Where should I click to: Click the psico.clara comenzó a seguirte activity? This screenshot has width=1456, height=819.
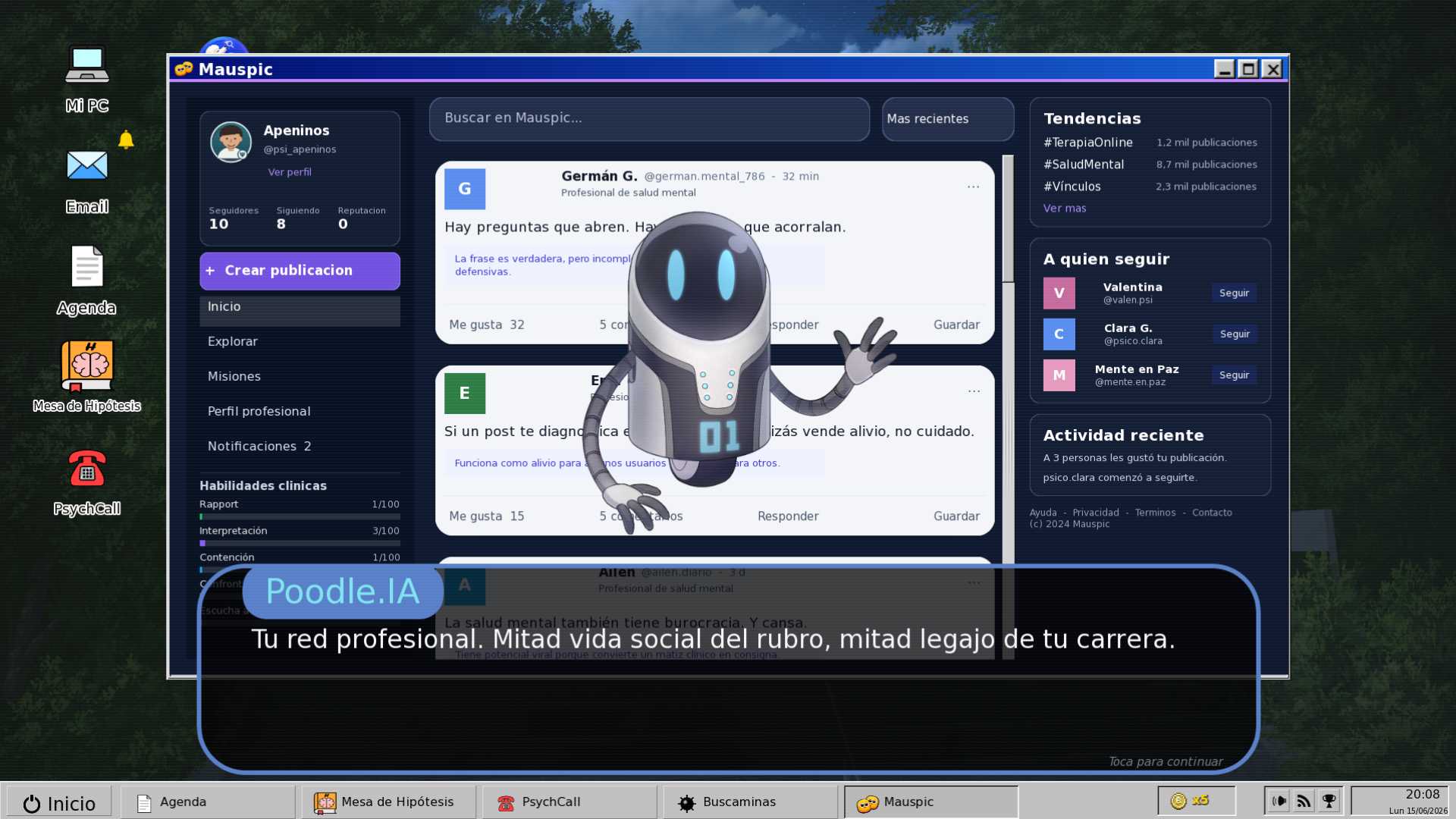click(1120, 478)
